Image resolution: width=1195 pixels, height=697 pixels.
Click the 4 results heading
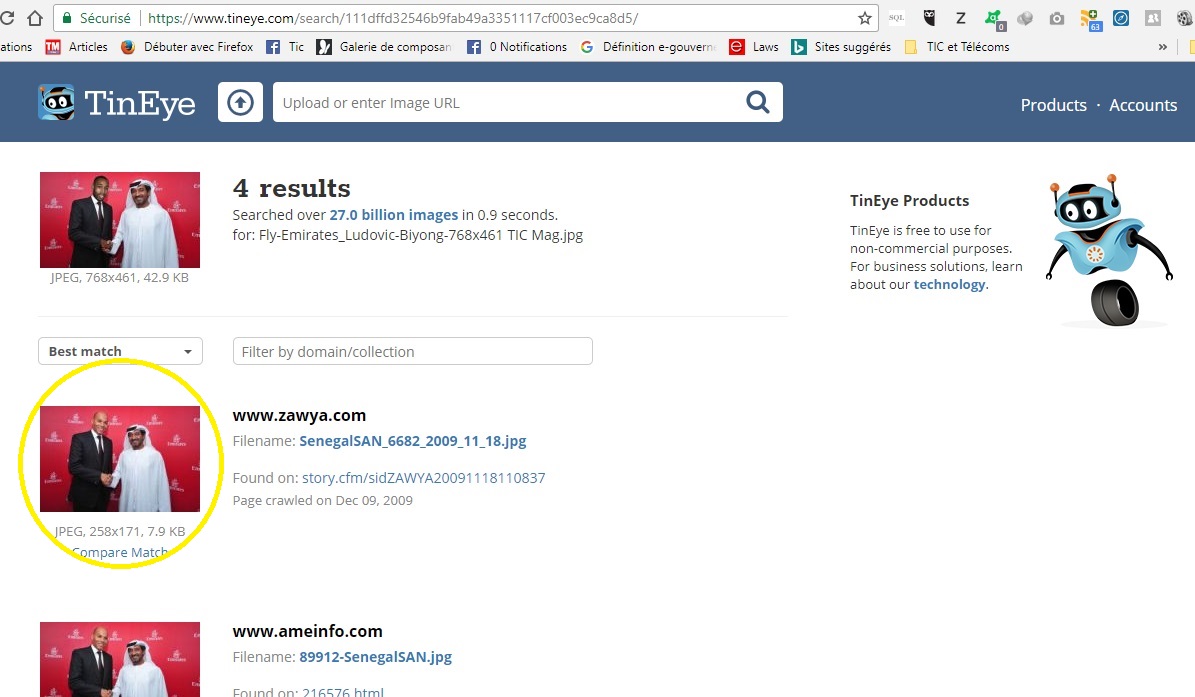tap(291, 188)
